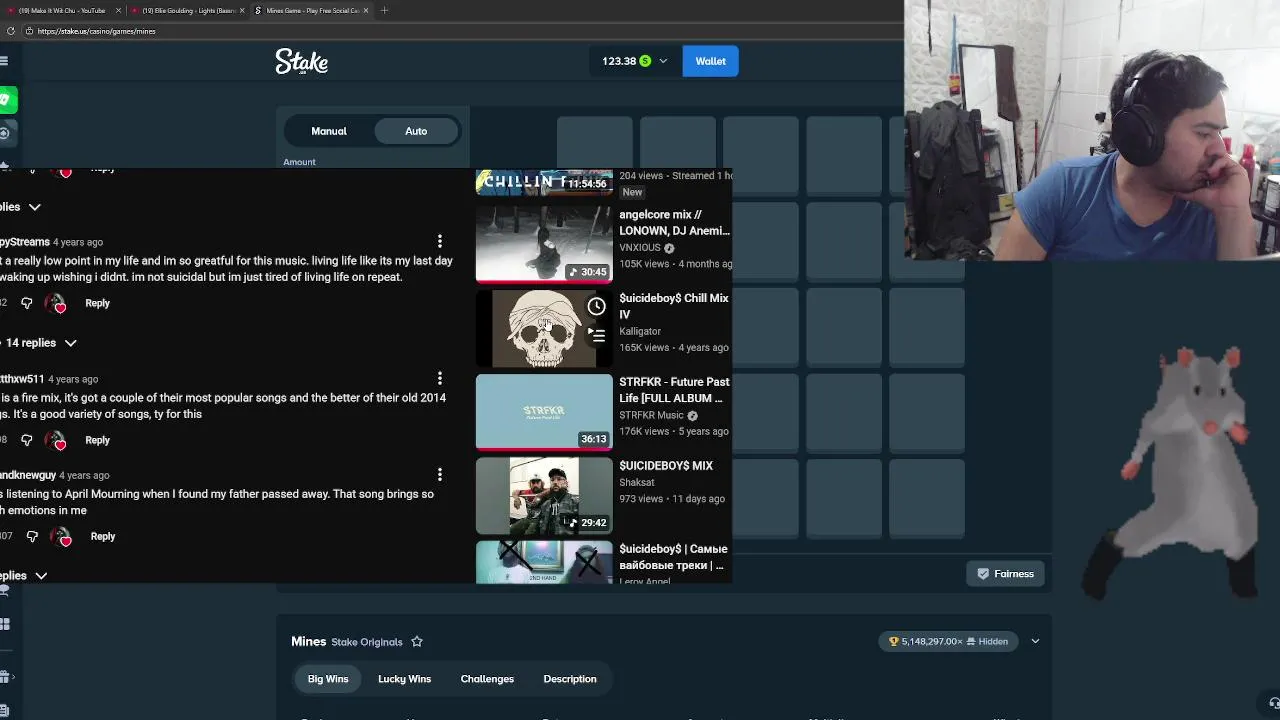Open the STRFKR Music channel name
Screen dimensions: 1280x720
click(651, 415)
